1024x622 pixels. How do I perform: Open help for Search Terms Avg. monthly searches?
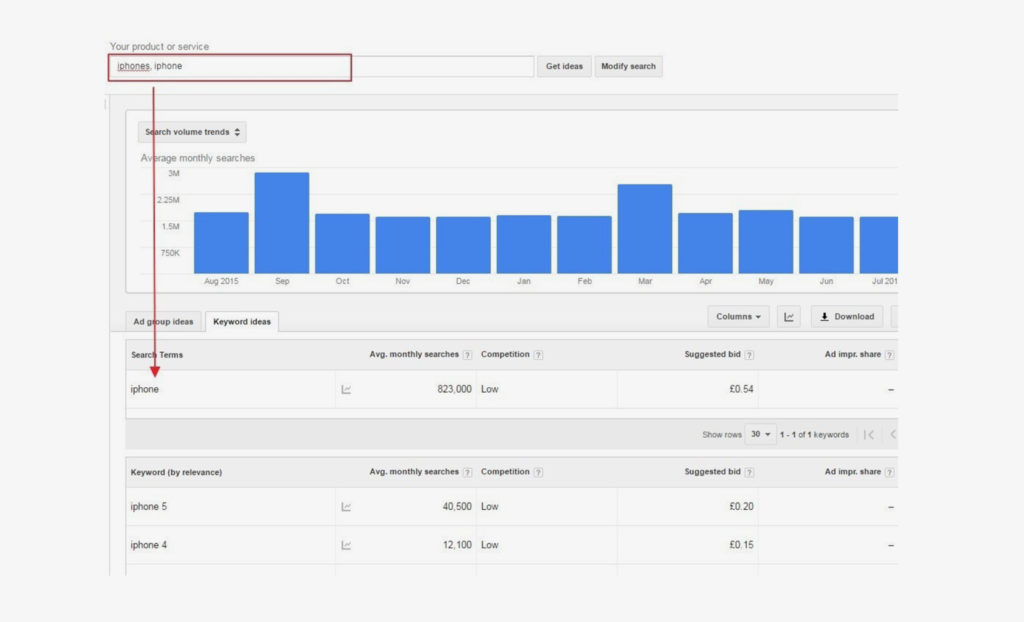[x=467, y=355]
